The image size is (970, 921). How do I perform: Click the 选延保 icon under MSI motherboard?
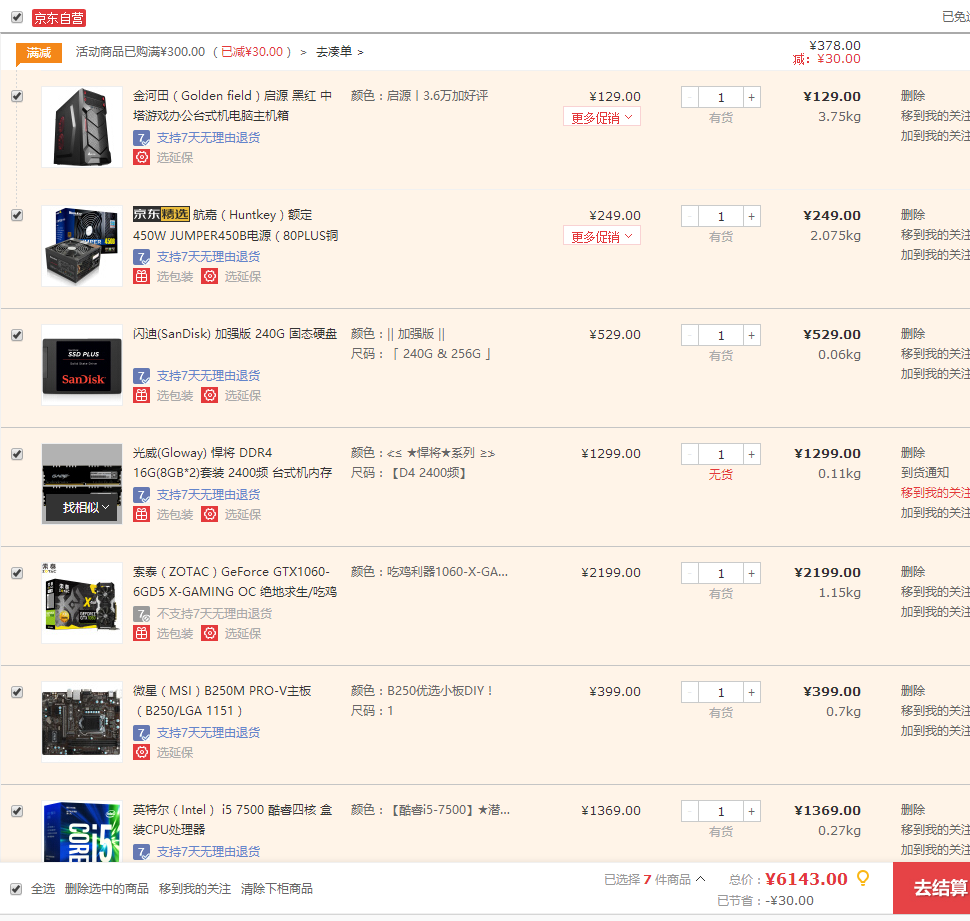pyautogui.click(x=142, y=752)
